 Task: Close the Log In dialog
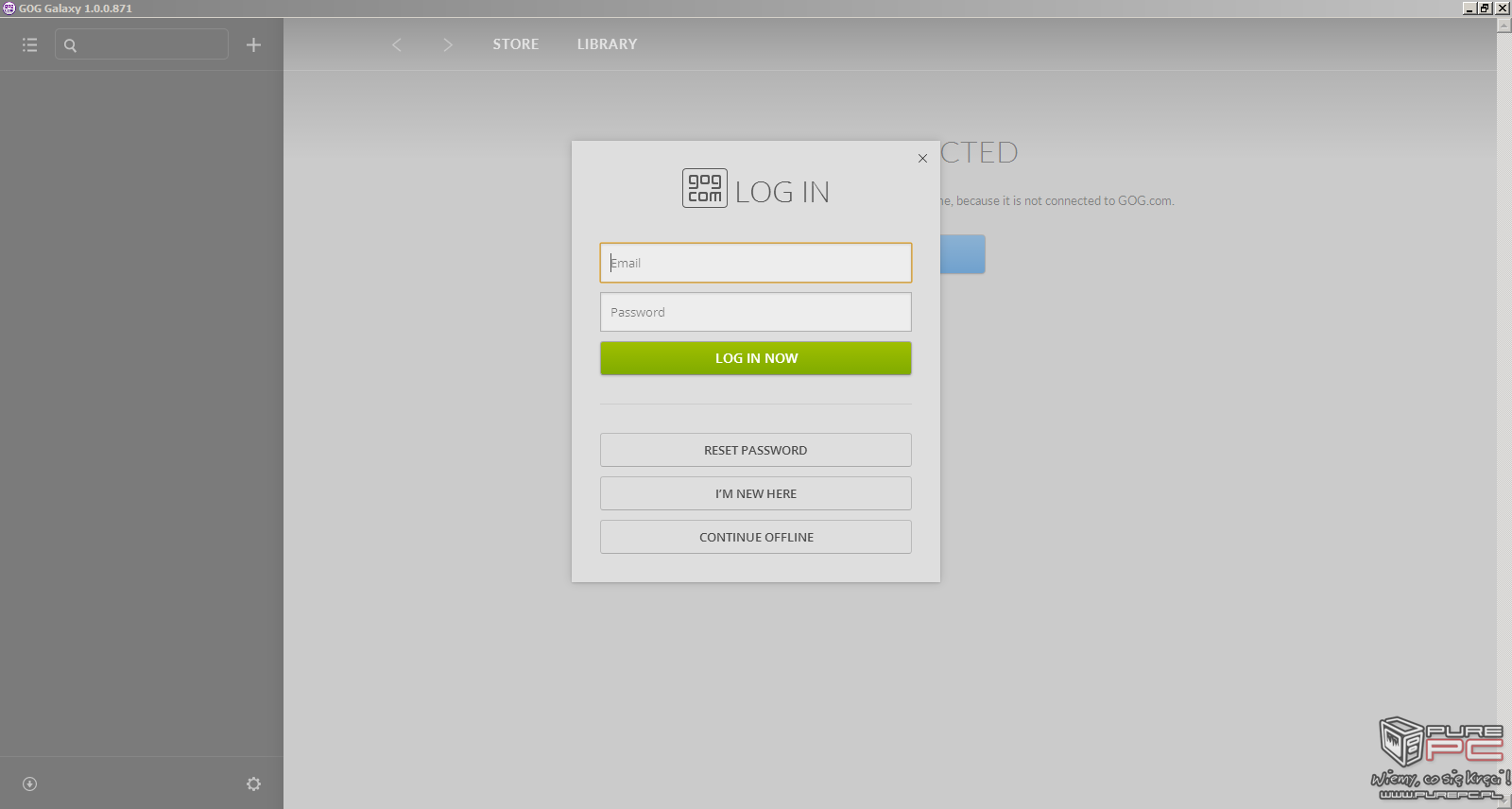[922, 158]
